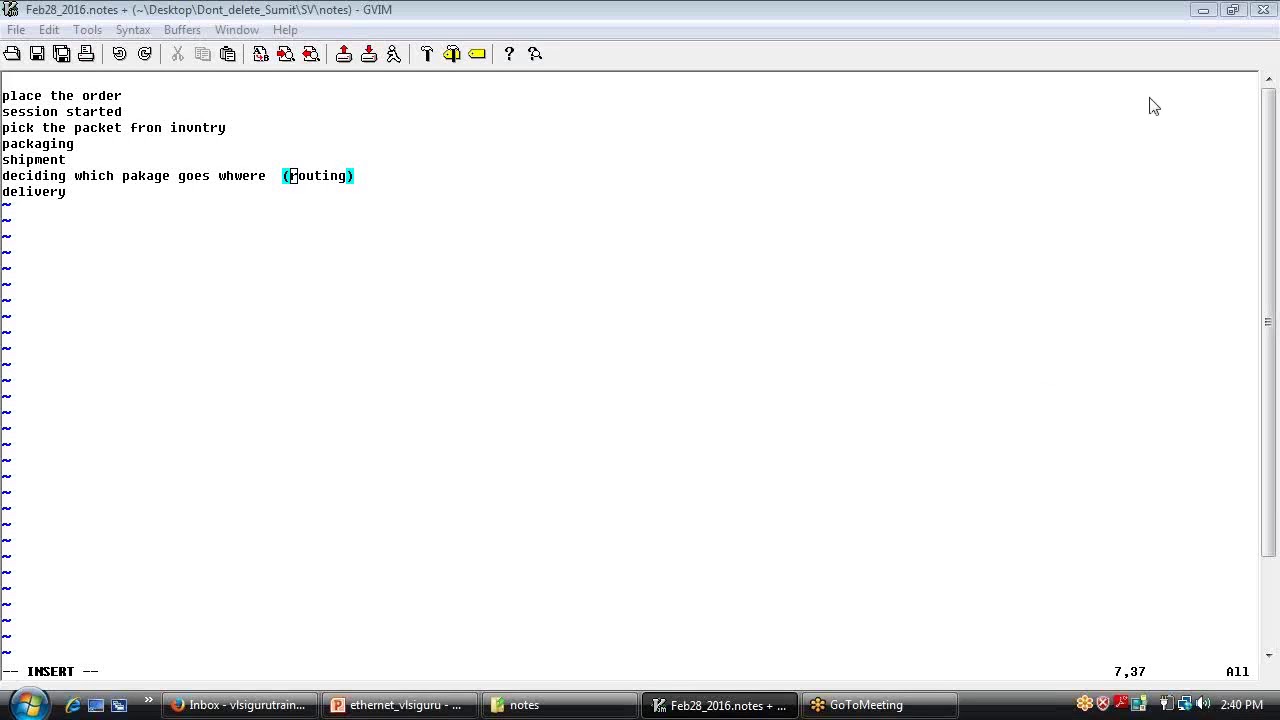Click the 'All' indicator in status line
Image resolution: width=1280 pixels, height=720 pixels.
(1237, 672)
